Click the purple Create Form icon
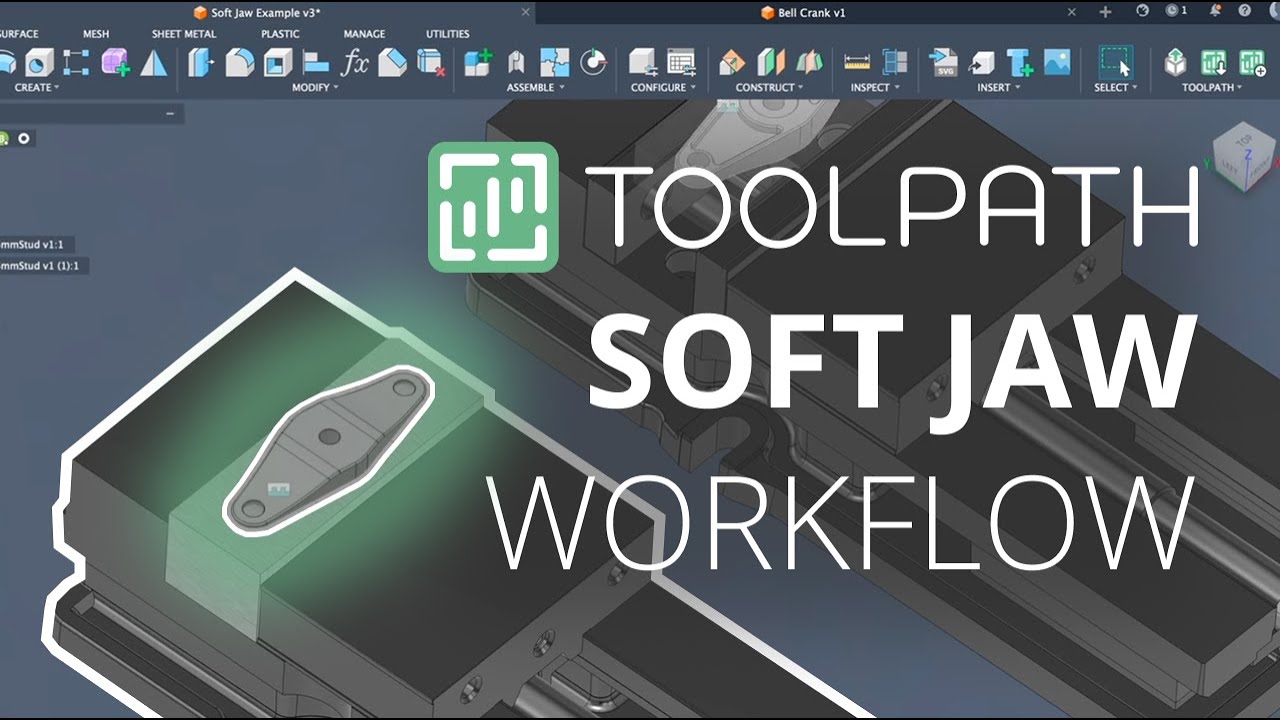The width and height of the screenshot is (1280, 720). (115, 63)
